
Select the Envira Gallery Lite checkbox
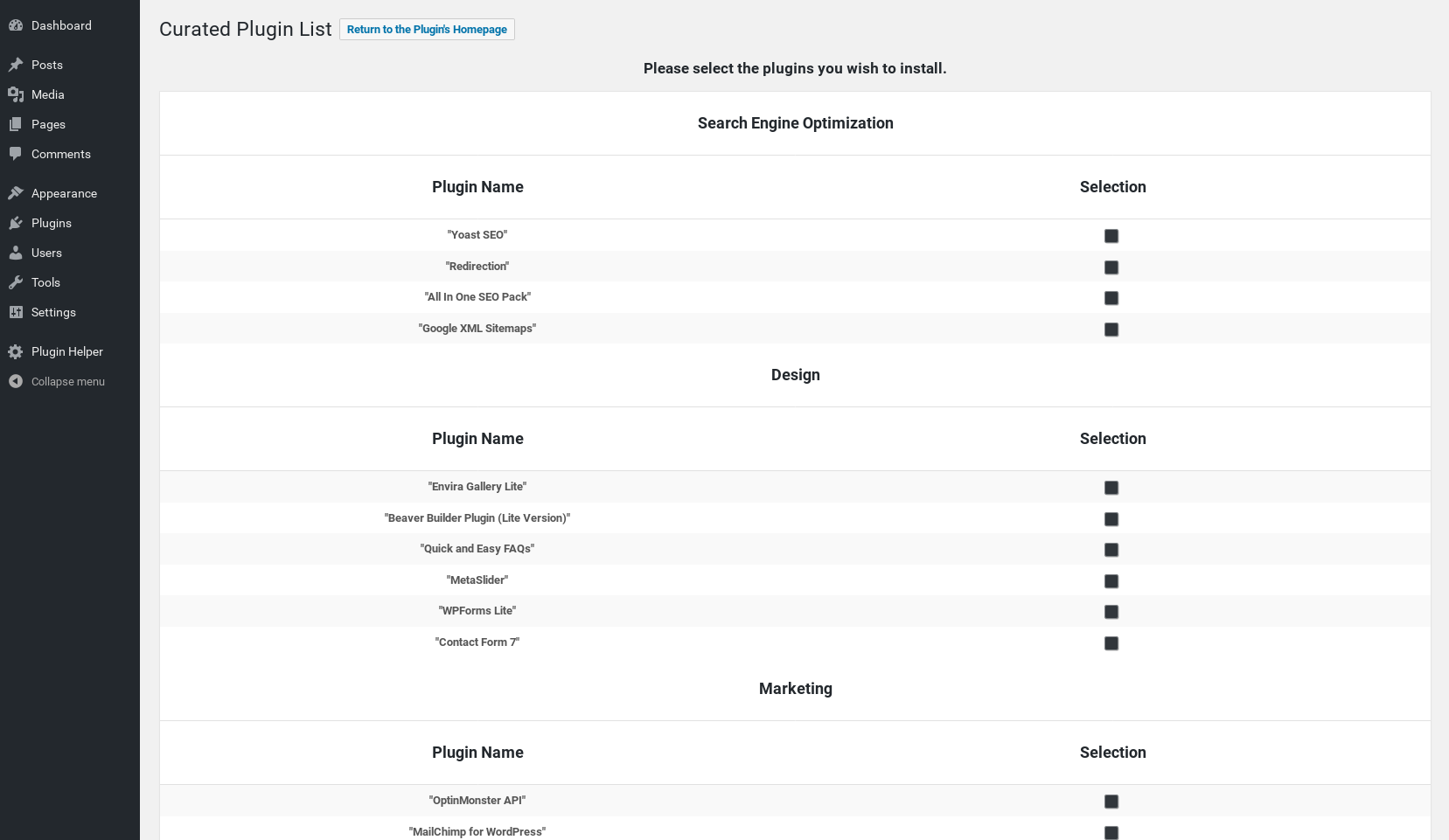point(1111,488)
